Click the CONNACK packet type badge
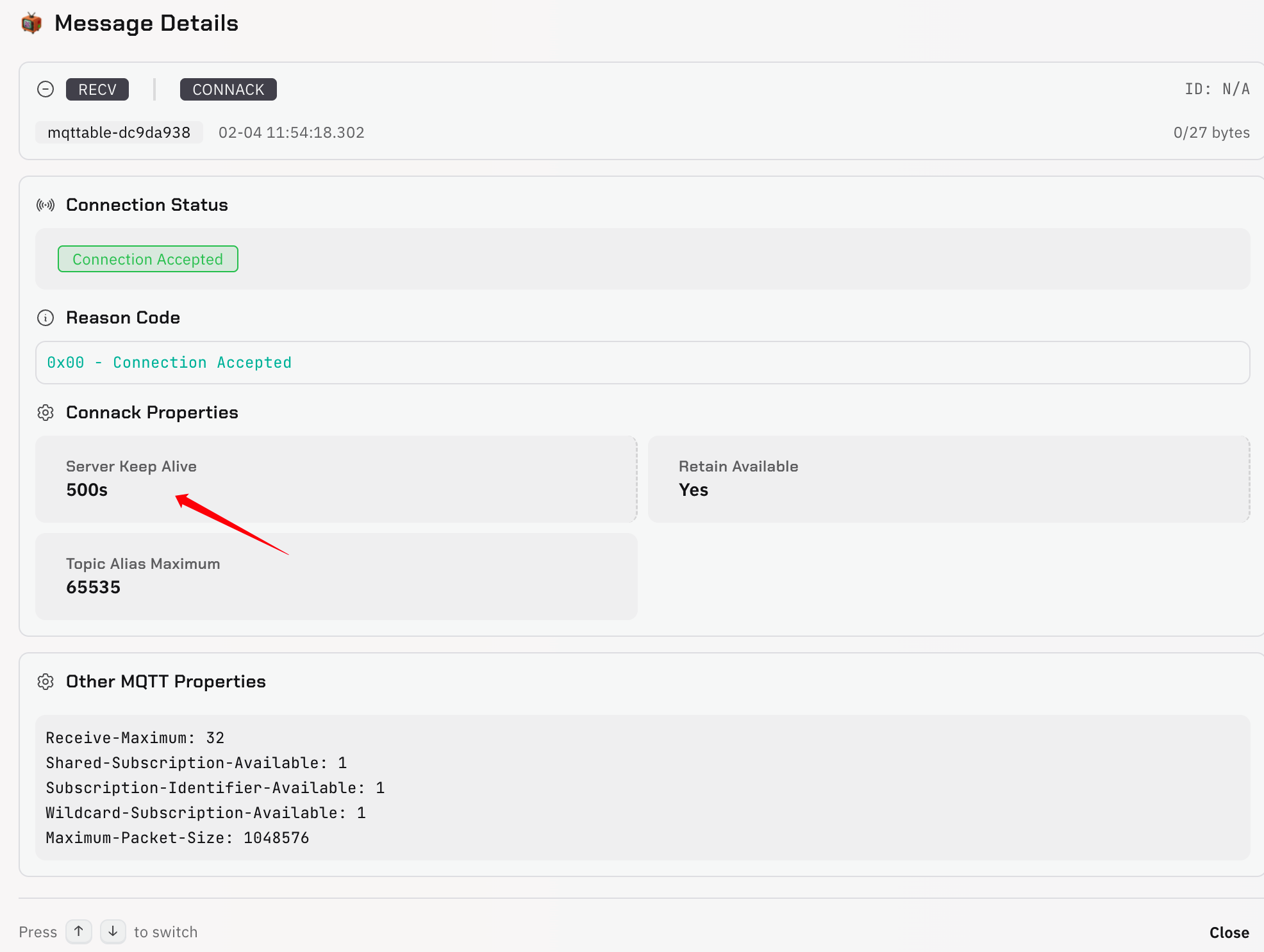The image size is (1264, 952). coord(228,90)
